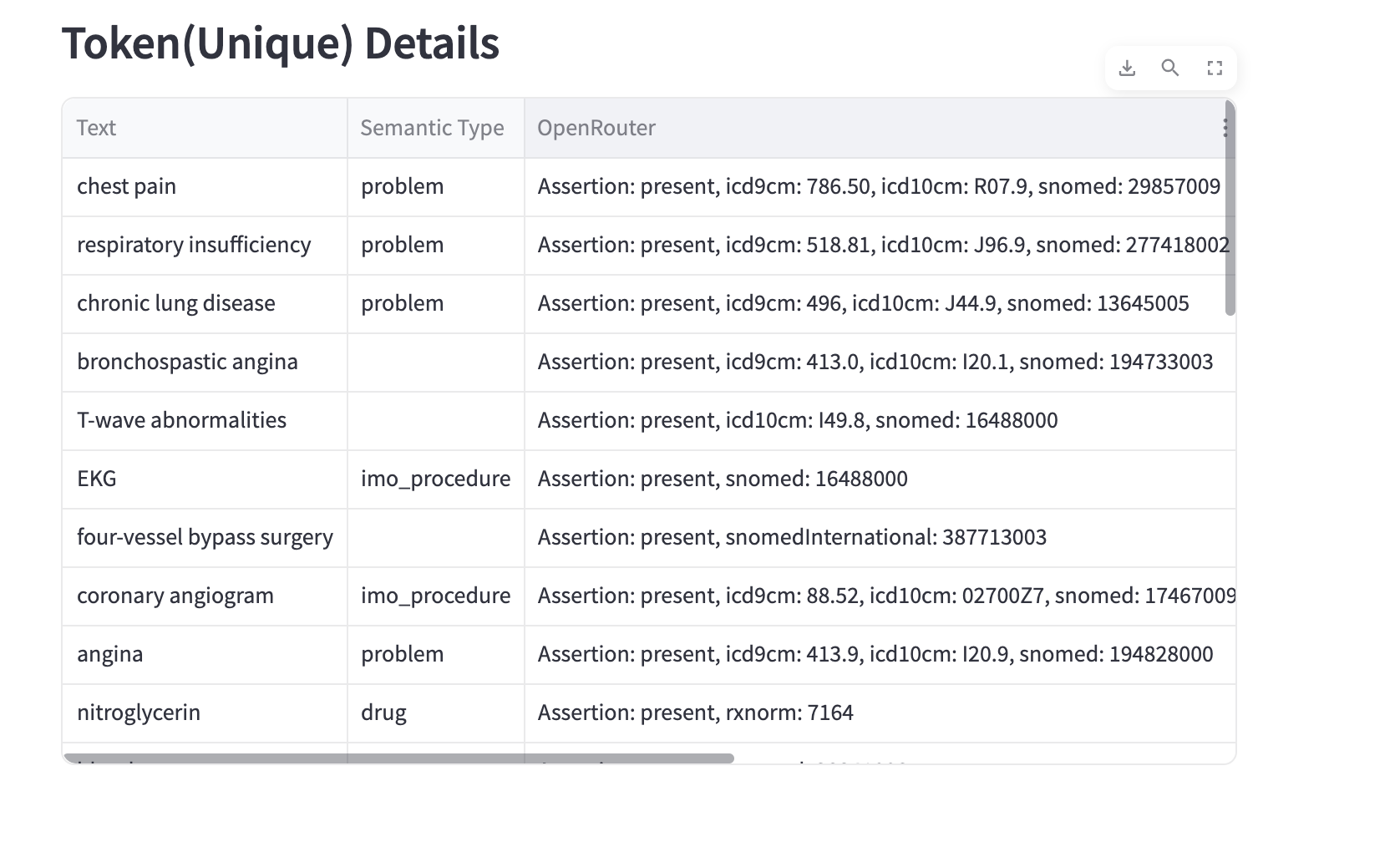Screen dimensions: 1400x847
Task: Select empty Semantic Type for T-wave abnormalities
Action: click(x=434, y=420)
